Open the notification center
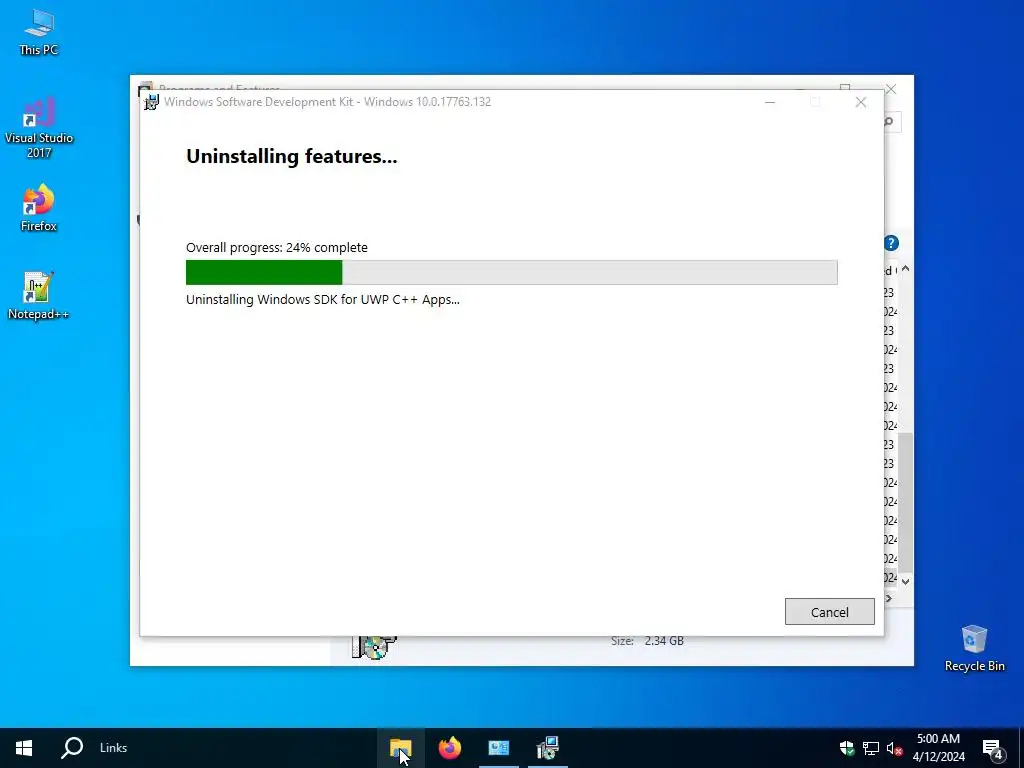 pyautogui.click(x=993, y=749)
